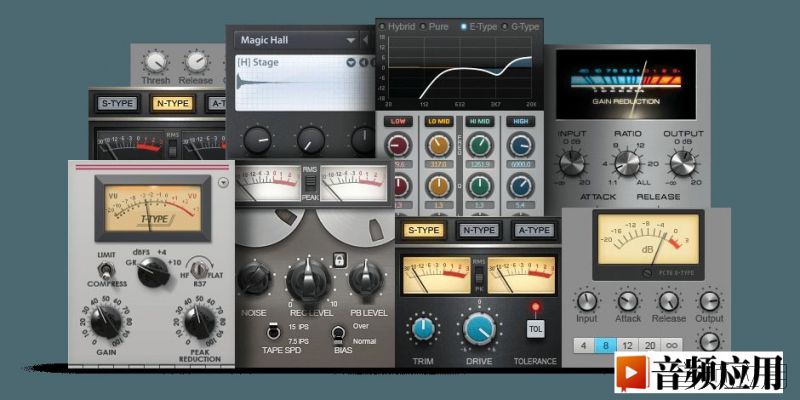Choose ratio 20 button on the compressor
Viewport: 800px width, 400px height.
pos(649,346)
